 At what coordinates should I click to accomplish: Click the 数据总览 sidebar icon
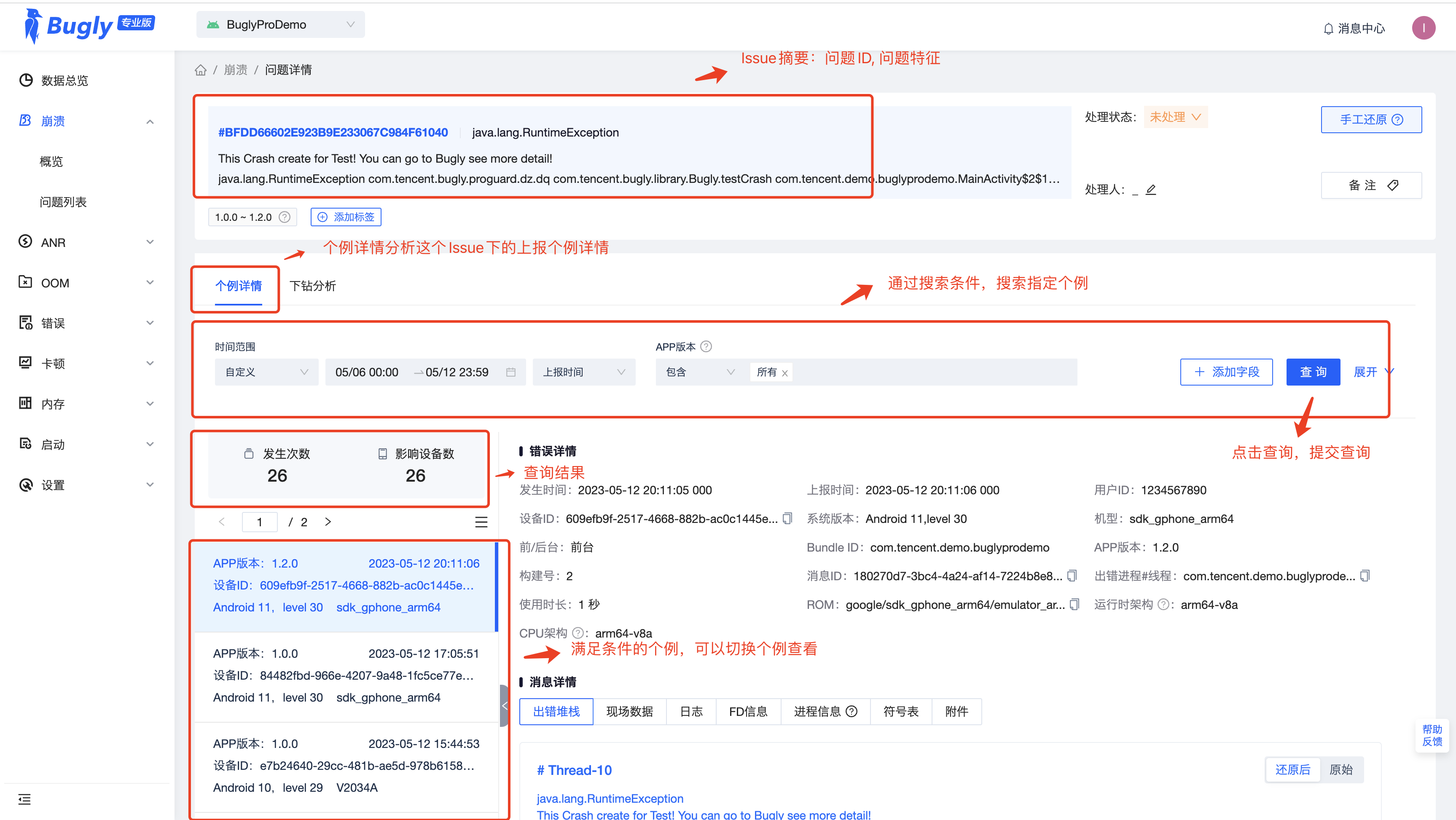point(25,80)
